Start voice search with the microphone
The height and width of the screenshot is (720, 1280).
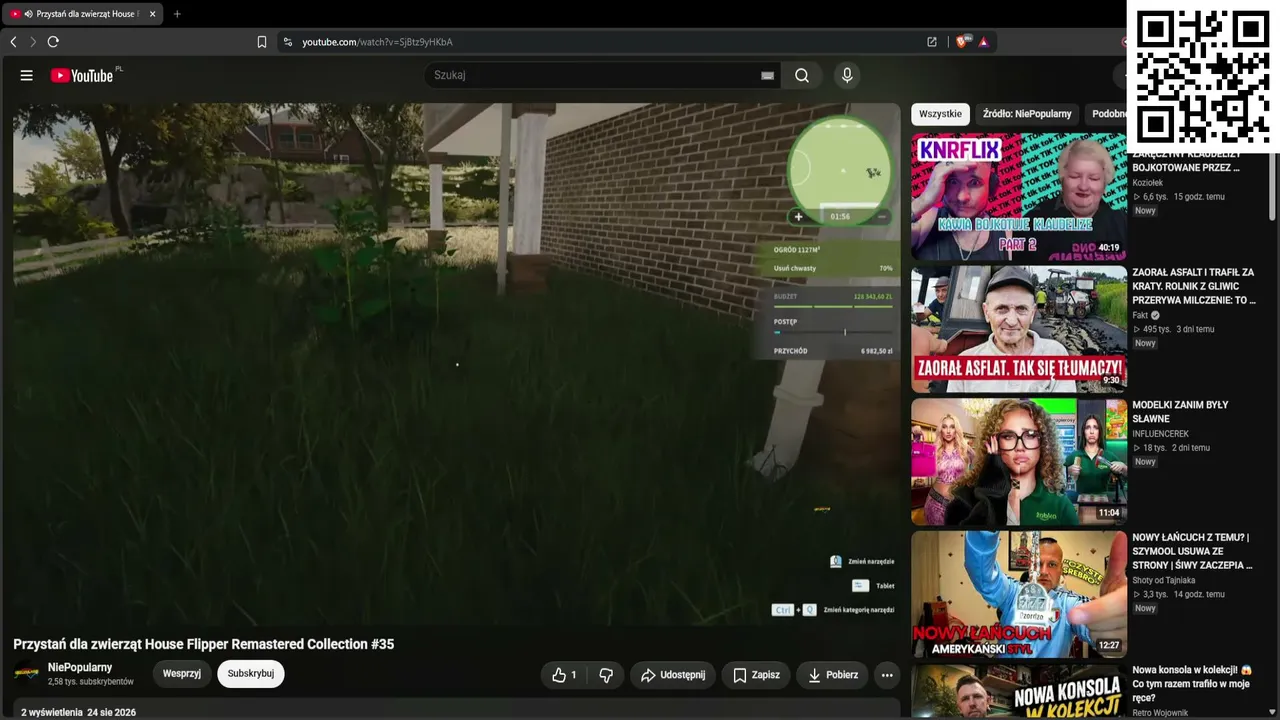847,75
